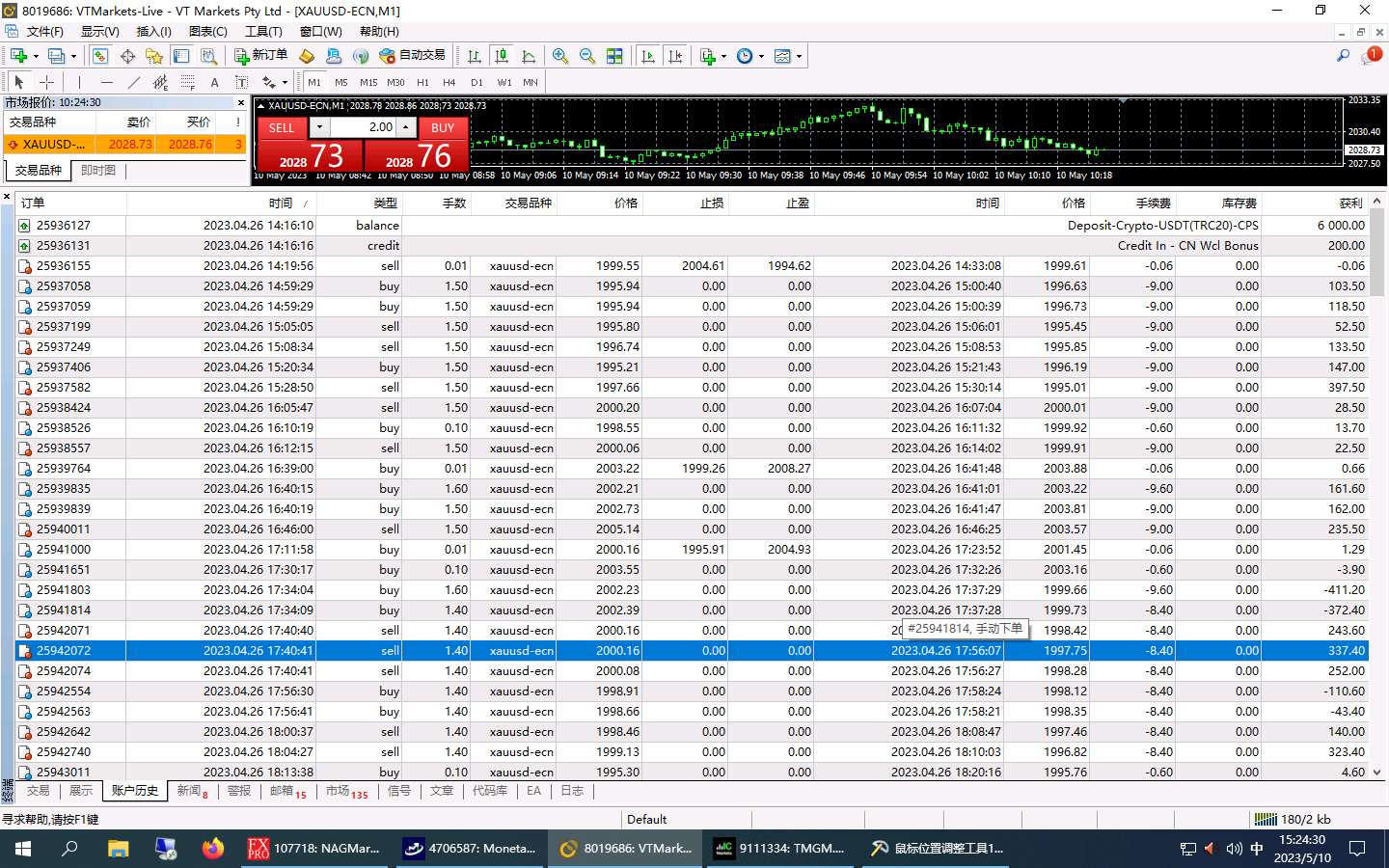Toggle the Data Window crosshair icon
1389x868 pixels.
(x=127, y=56)
